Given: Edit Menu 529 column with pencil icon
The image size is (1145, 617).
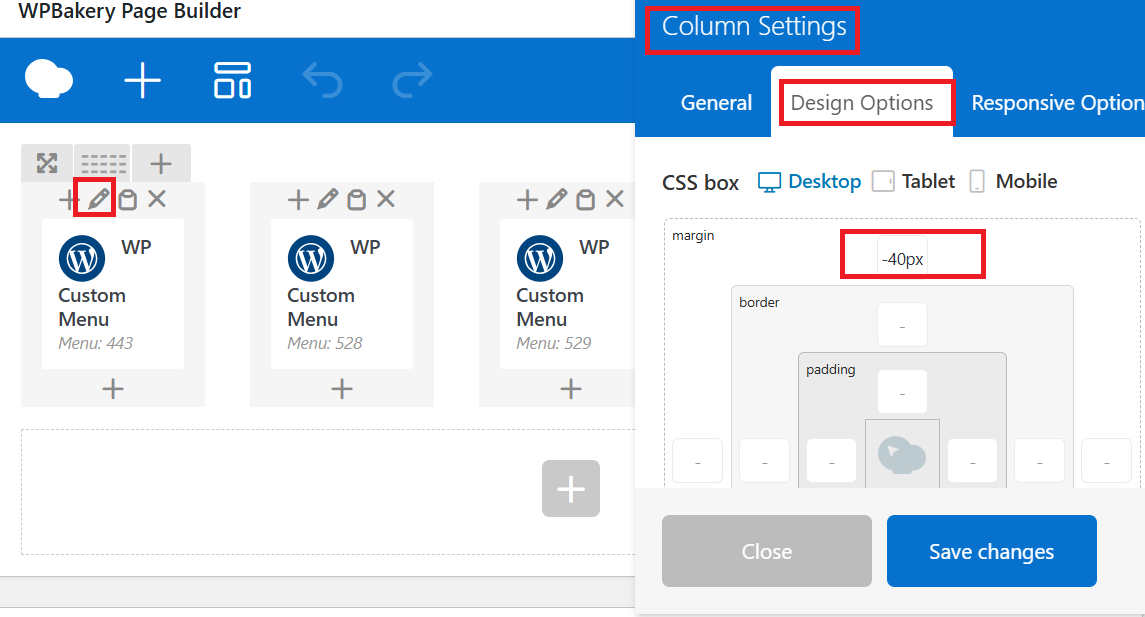Looking at the screenshot, I should (557, 199).
